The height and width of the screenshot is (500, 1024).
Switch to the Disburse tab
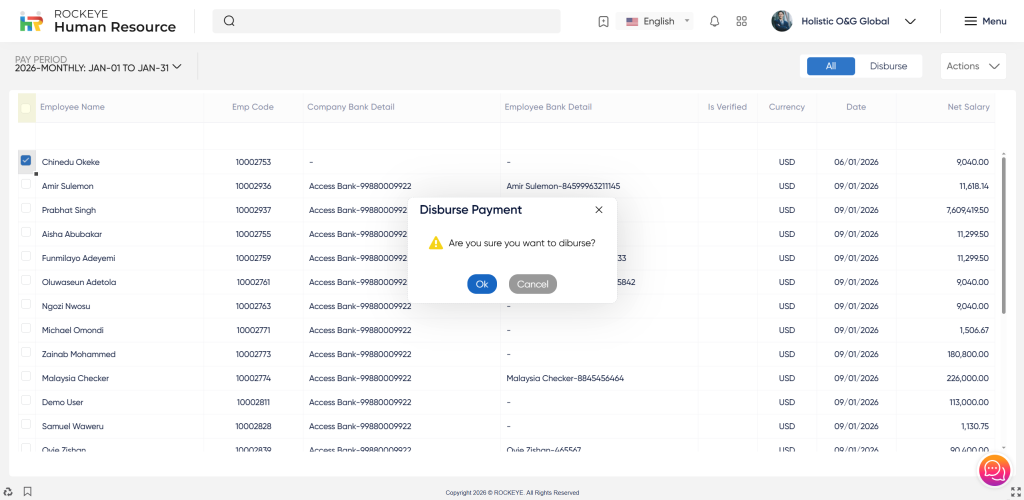click(888, 66)
